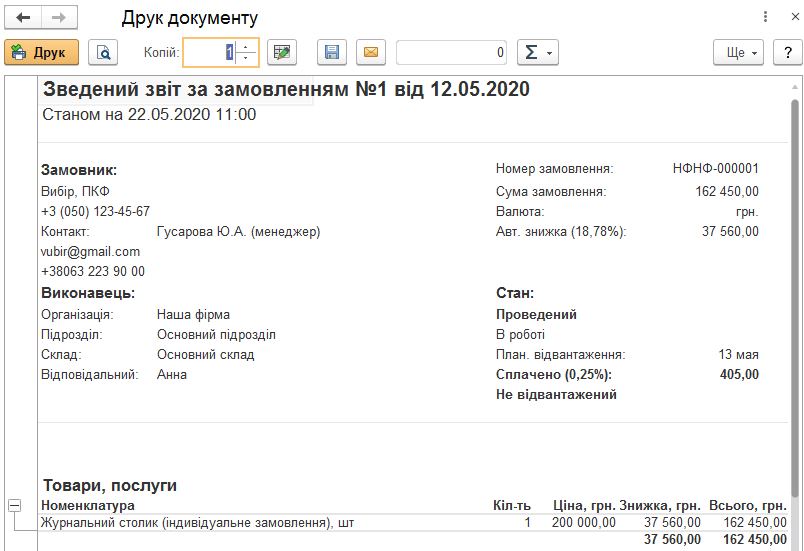Close the Друк документу window
Image resolution: width=804 pixels, height=551 pixels.
coord(795,17)
